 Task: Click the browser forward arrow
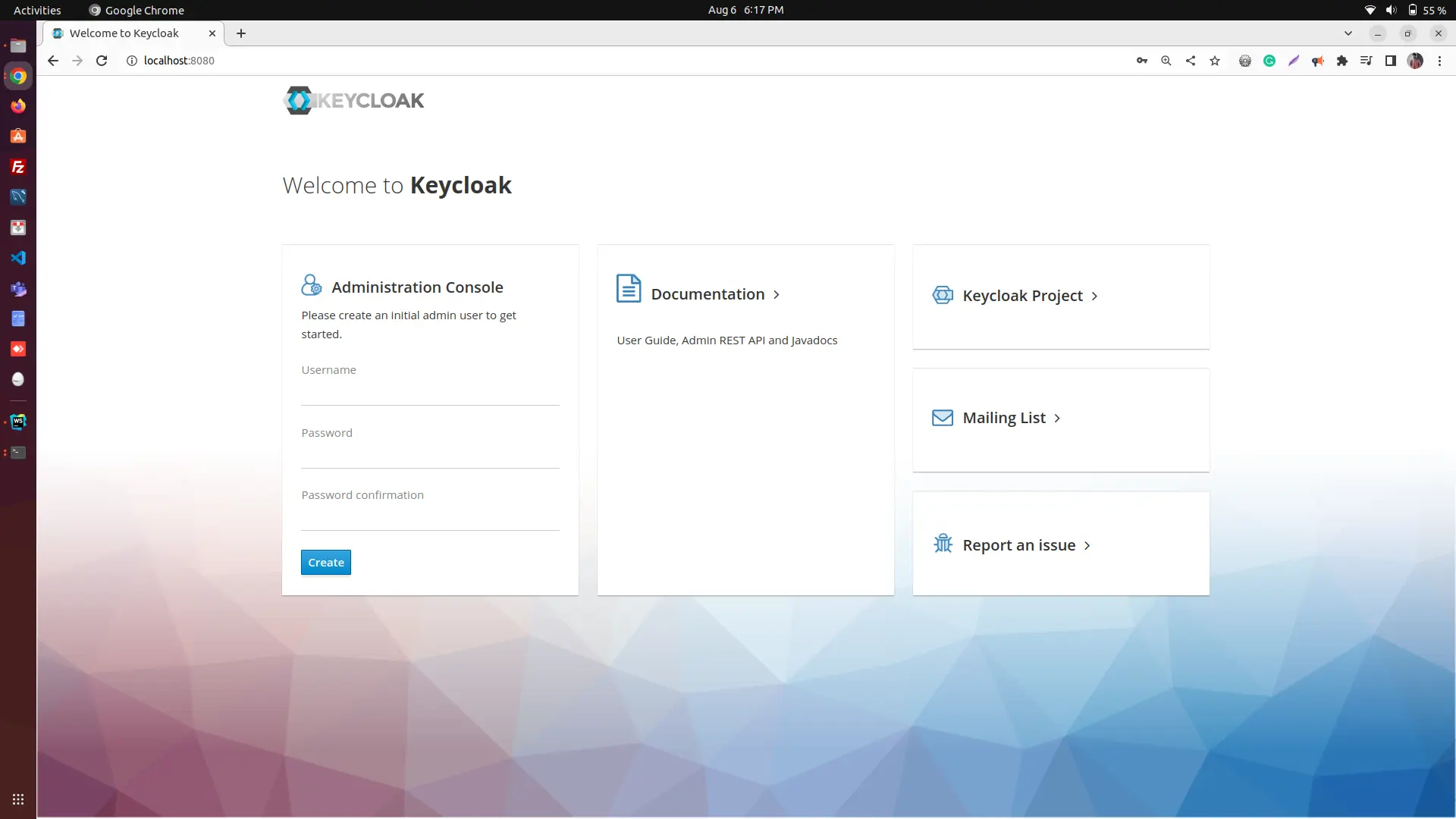pyautogui.click(x=77, y=61)
